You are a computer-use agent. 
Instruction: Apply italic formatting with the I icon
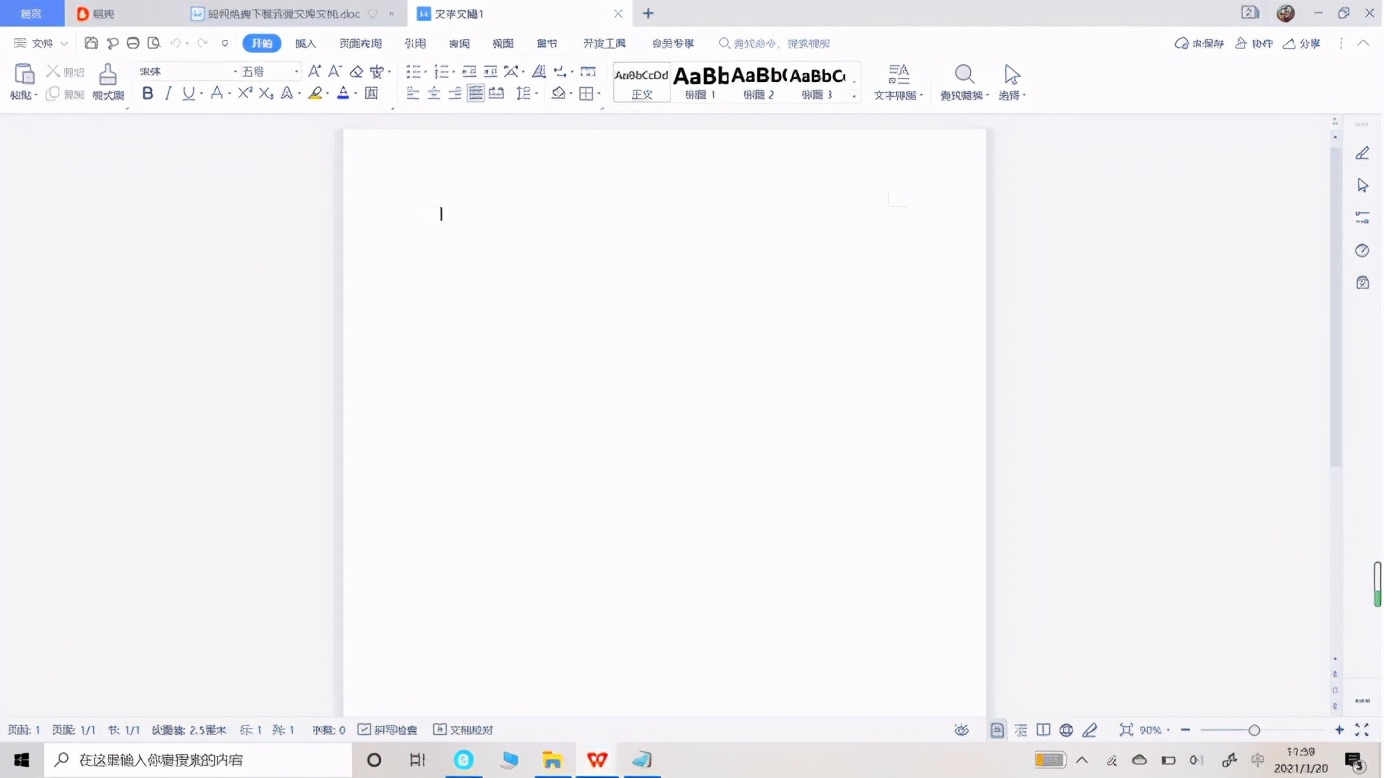click(x=168, y=93)
